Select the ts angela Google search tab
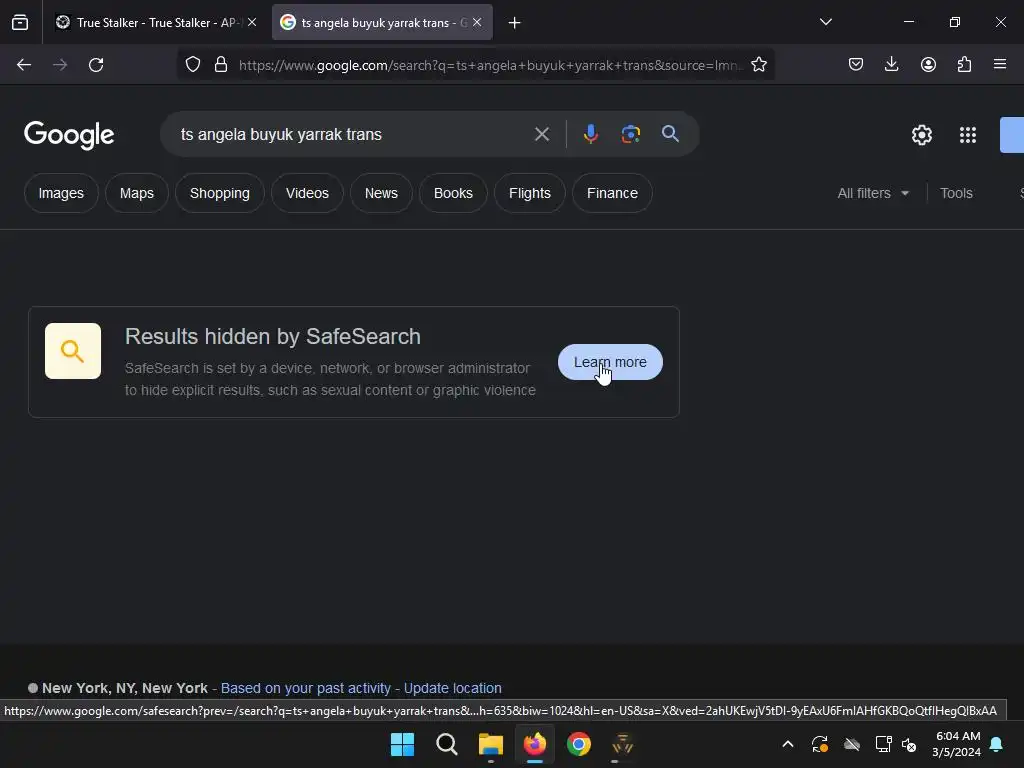Viewport: 1024px width, 768px height. point(382,22)
